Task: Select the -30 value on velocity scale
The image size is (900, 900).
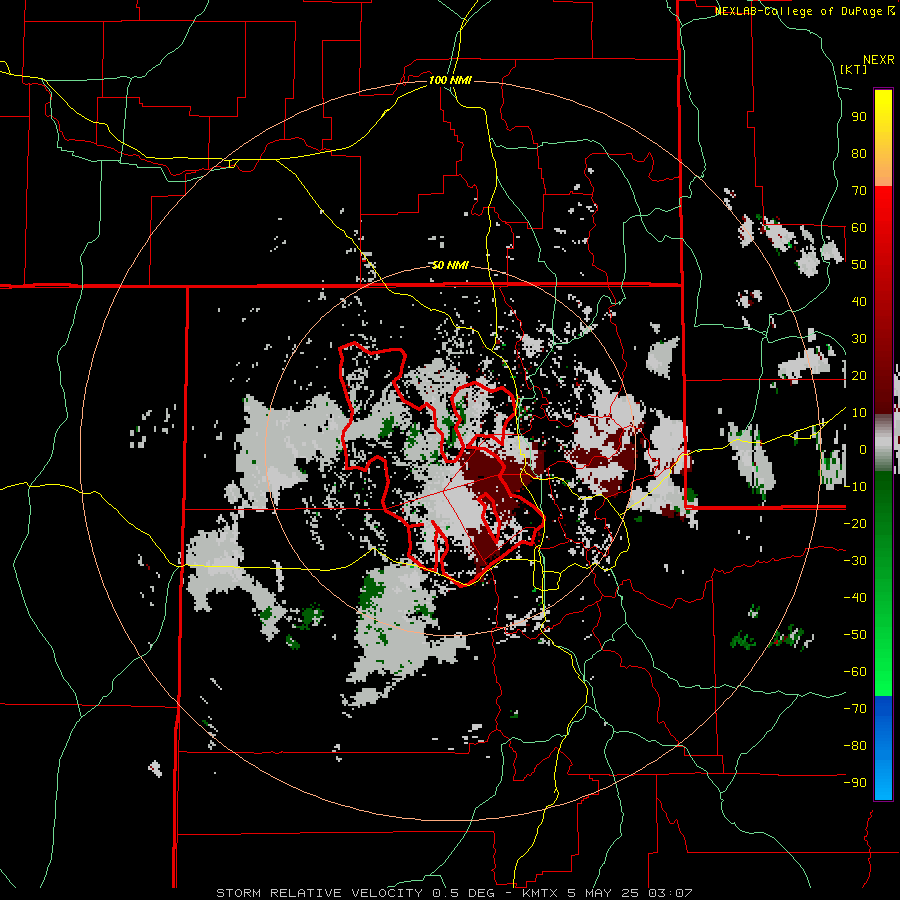Action: click(x=855, y=561)
